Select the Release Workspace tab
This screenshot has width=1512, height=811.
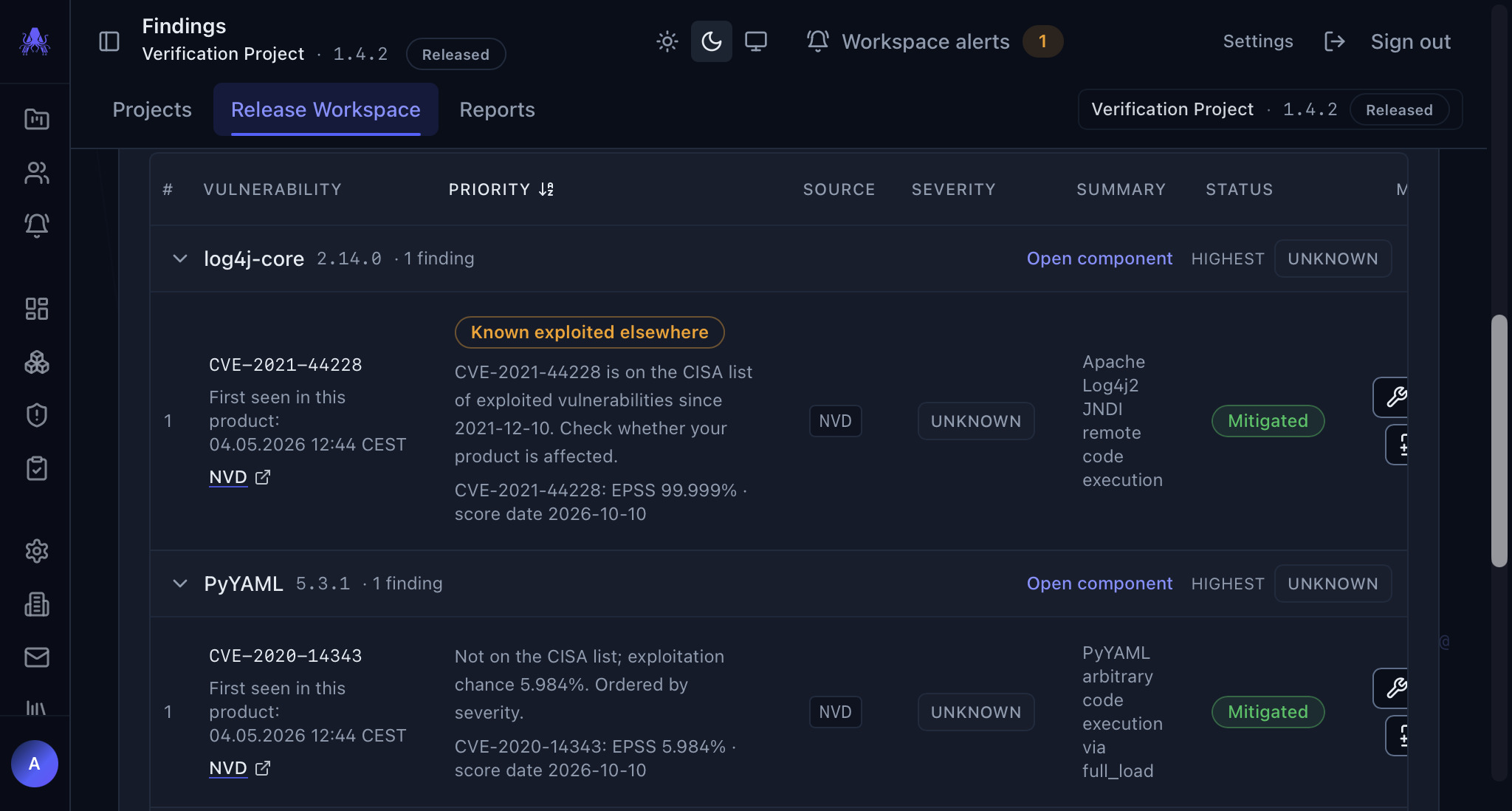tap(326, 109)
